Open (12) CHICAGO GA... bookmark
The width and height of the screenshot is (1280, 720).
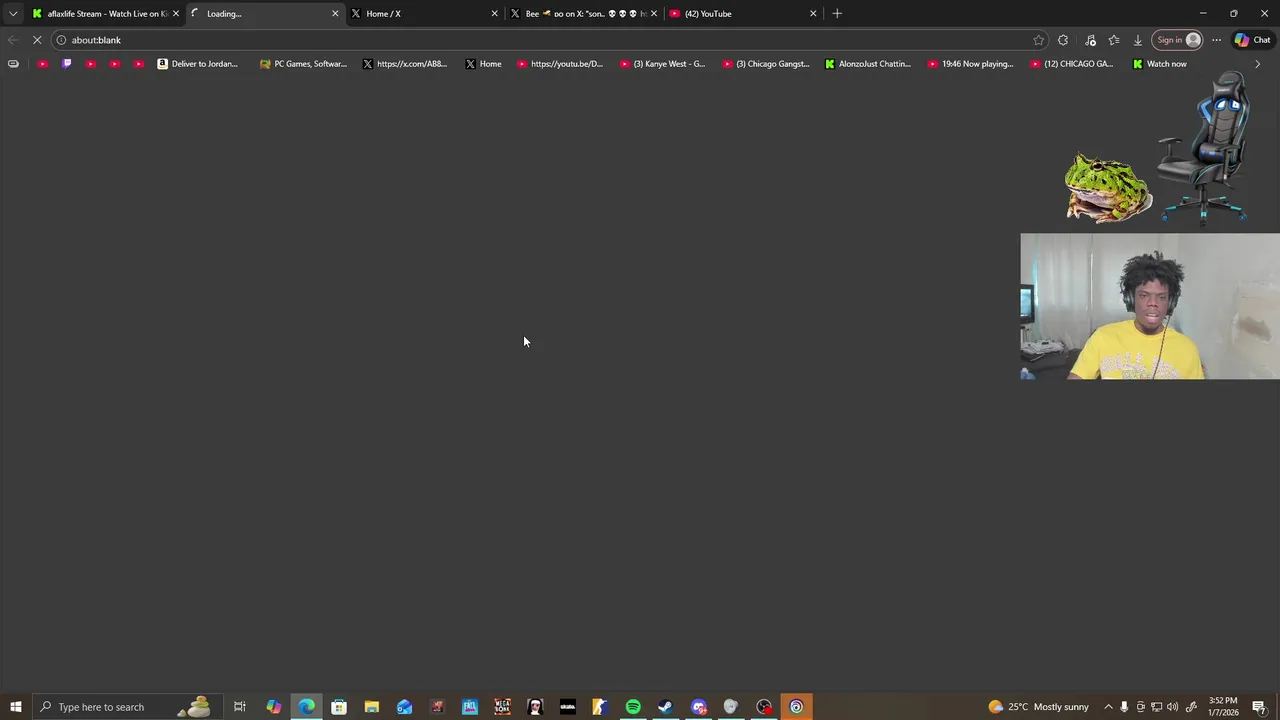(1073, 64)
